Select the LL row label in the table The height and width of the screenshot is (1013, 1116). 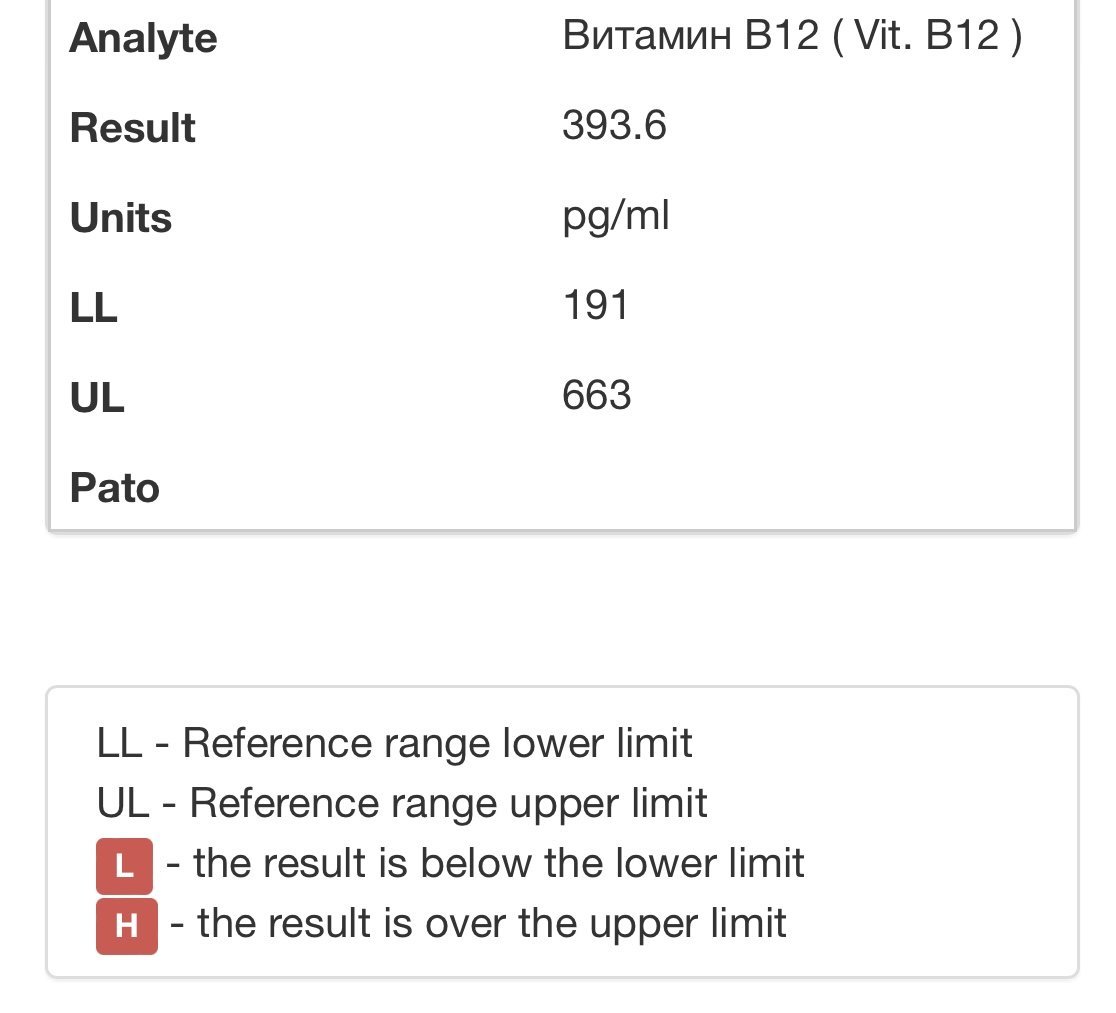[x=93, y=309]
